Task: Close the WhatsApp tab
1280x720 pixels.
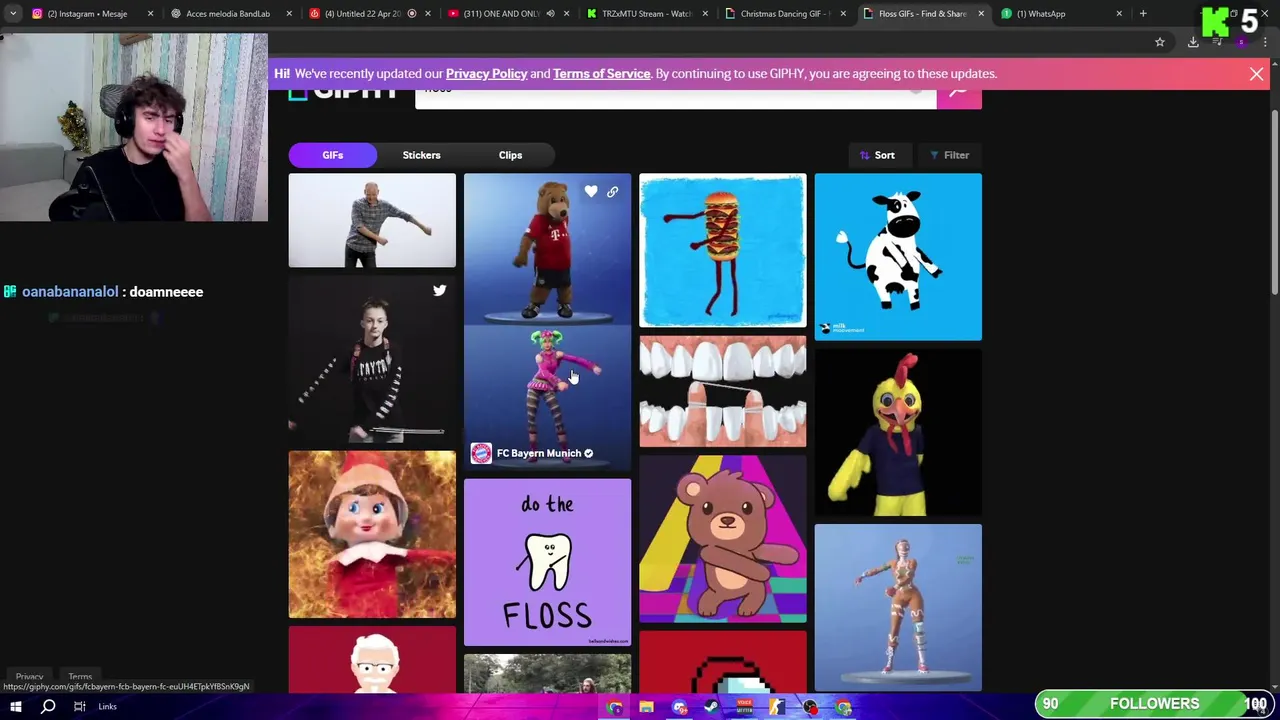Action: coord(1119,14)
